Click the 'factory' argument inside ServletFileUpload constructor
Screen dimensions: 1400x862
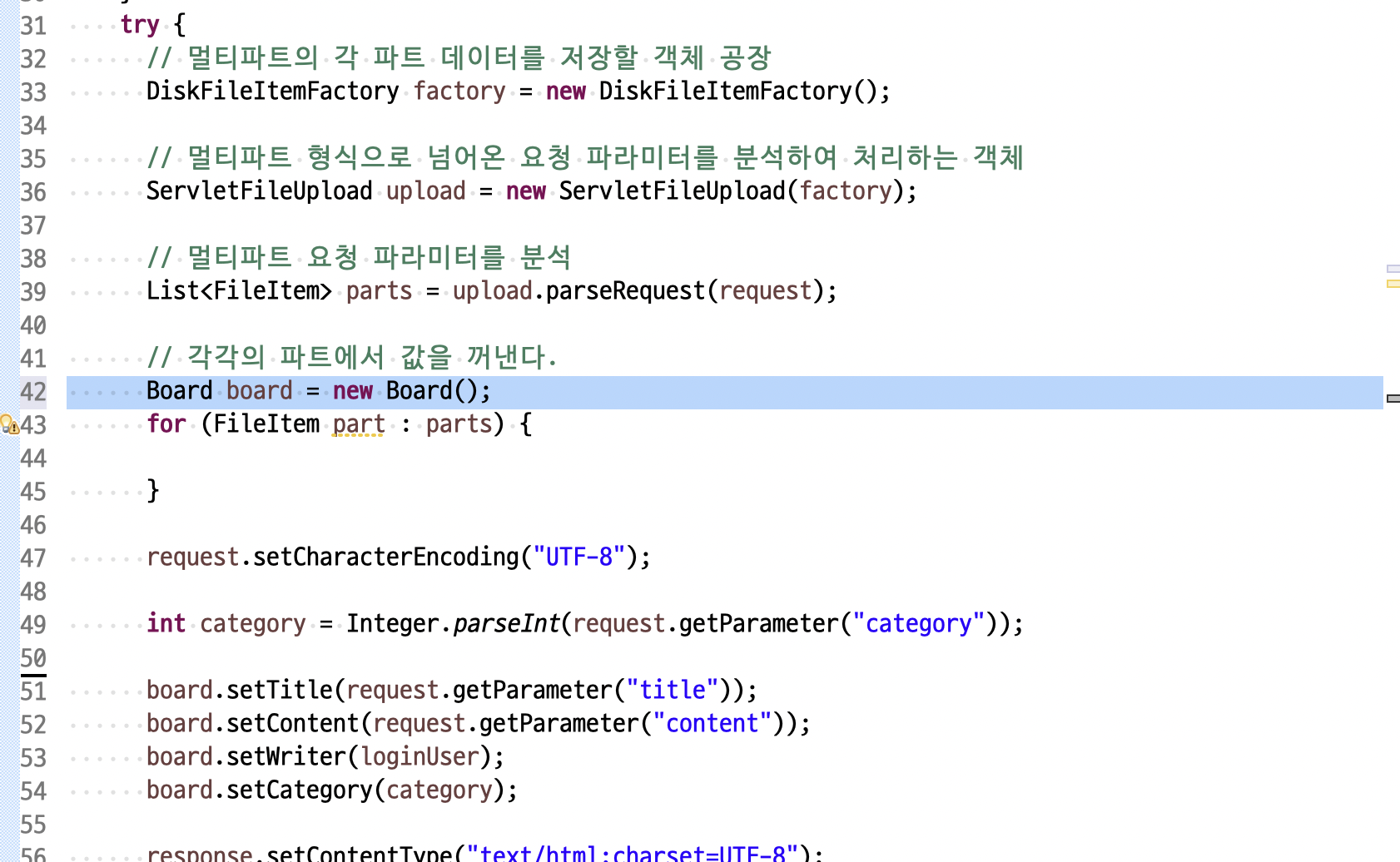click(845, 191)
